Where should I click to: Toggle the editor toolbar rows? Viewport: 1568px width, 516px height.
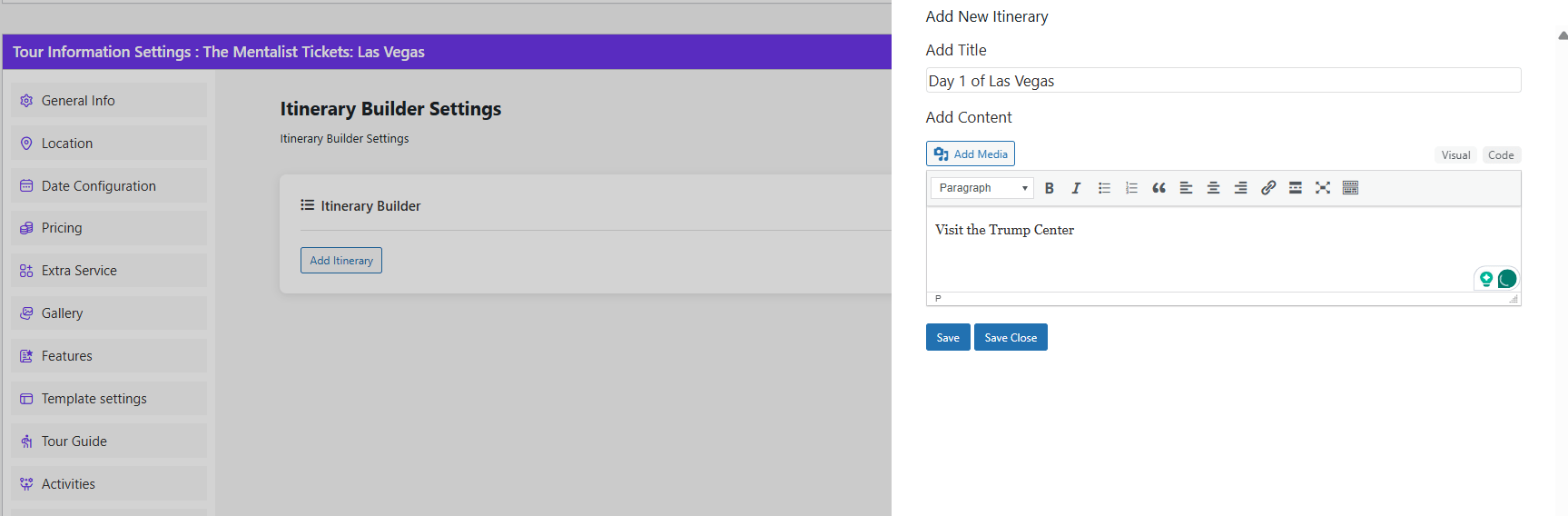click(1350, 188)
